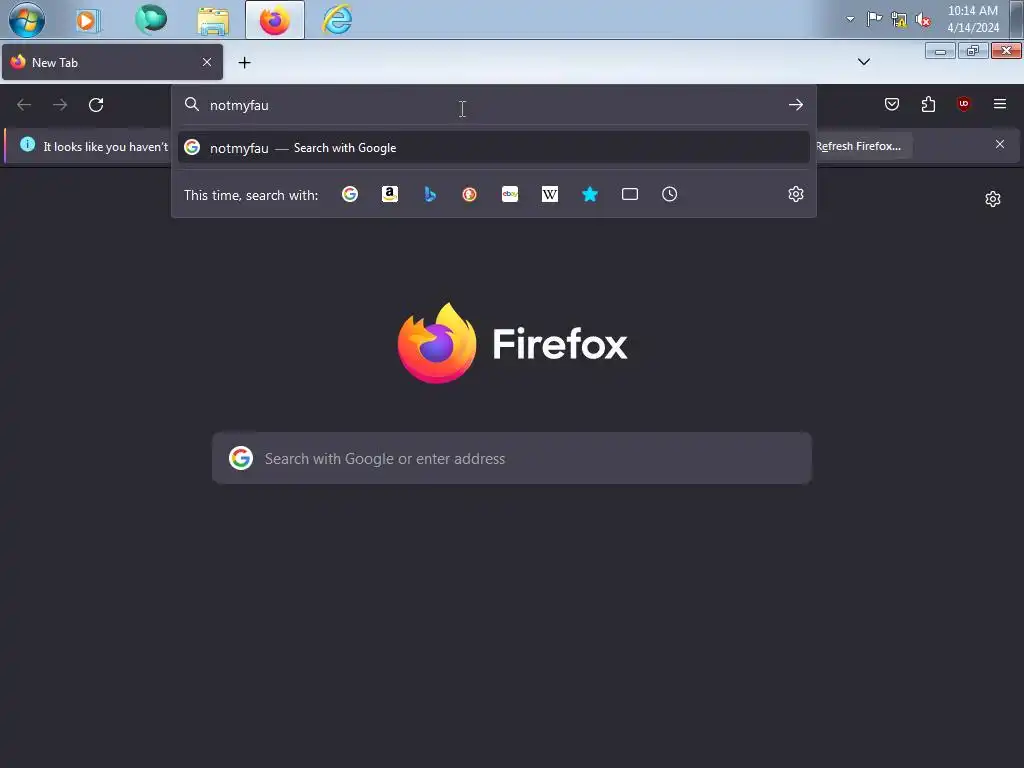Click the muted volume tray icon
Viewport: 1024px width, 768px height.
tap(923, 20)
